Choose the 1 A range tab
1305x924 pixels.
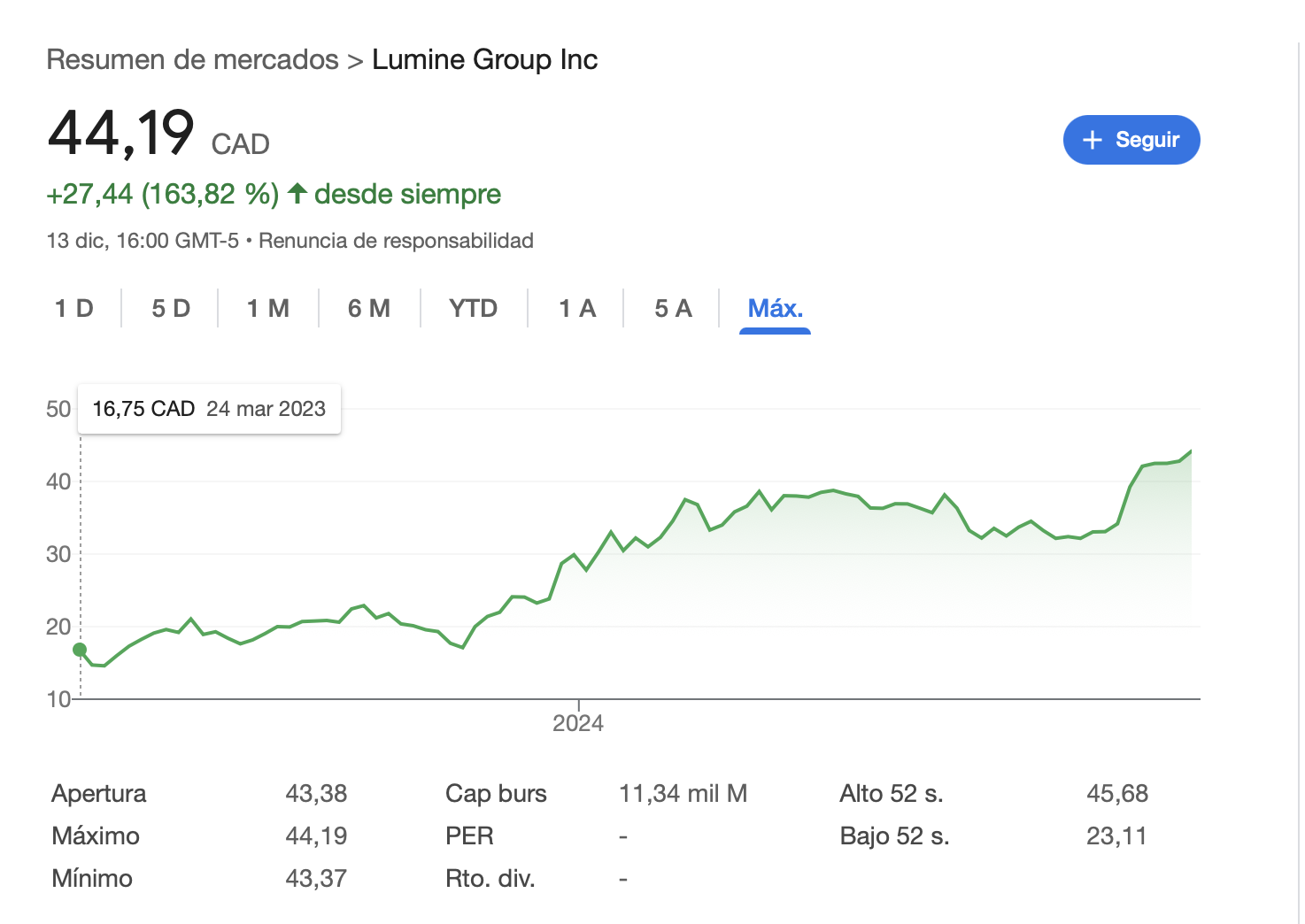(x=577, y=308)
